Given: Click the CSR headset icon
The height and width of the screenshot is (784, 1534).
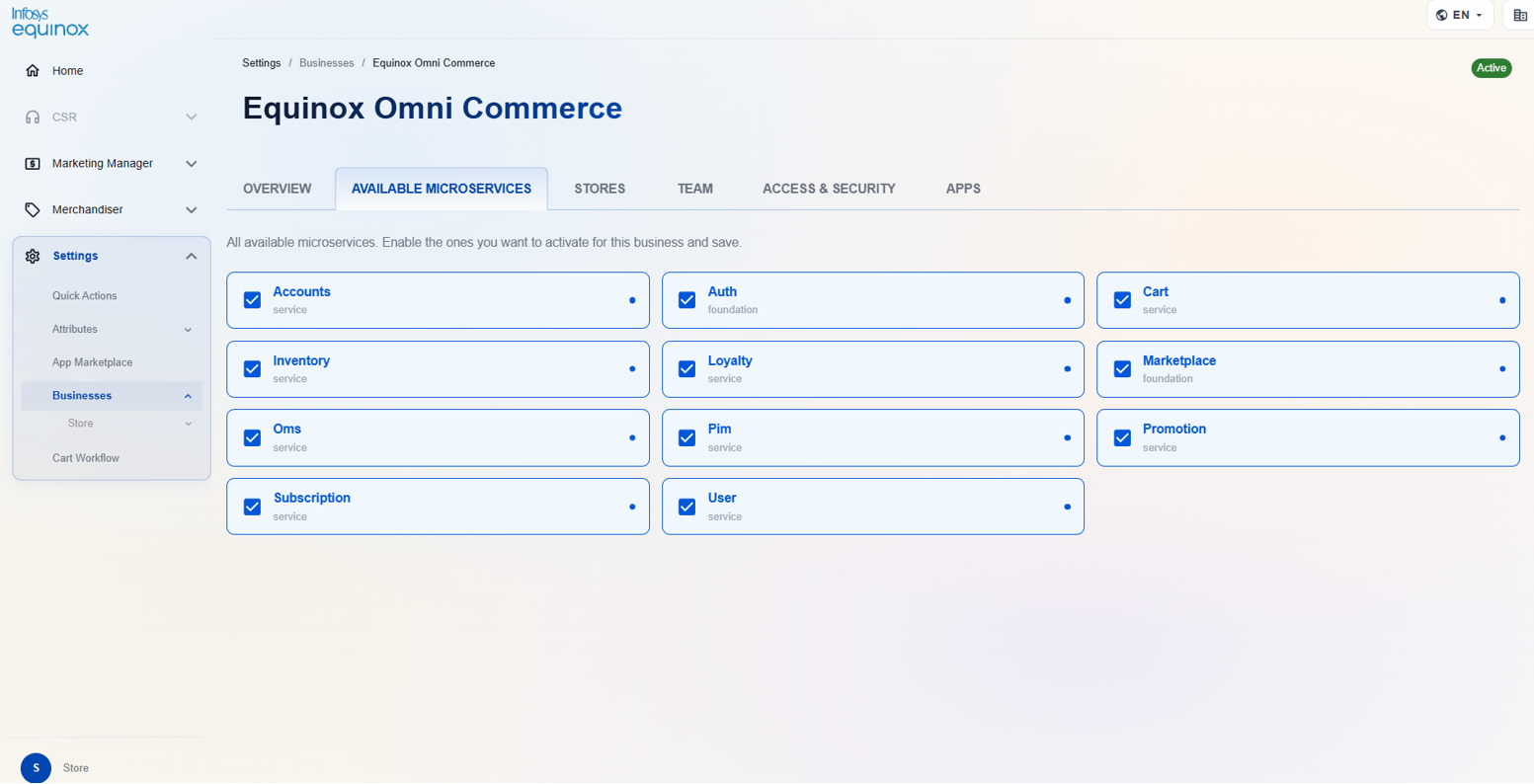Looking at the screenshot, I should point(33,118).
